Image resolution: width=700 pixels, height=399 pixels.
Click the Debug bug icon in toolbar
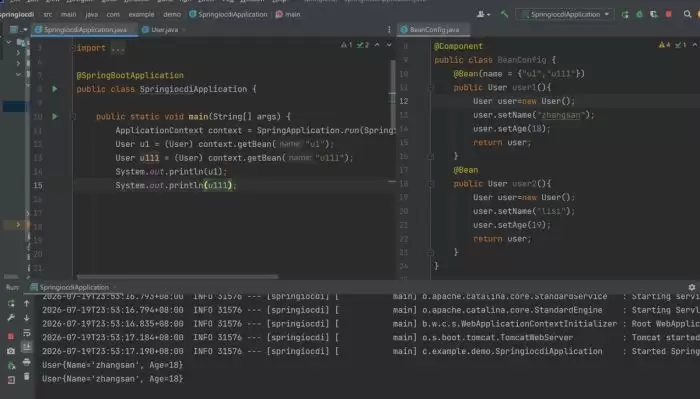639,14
